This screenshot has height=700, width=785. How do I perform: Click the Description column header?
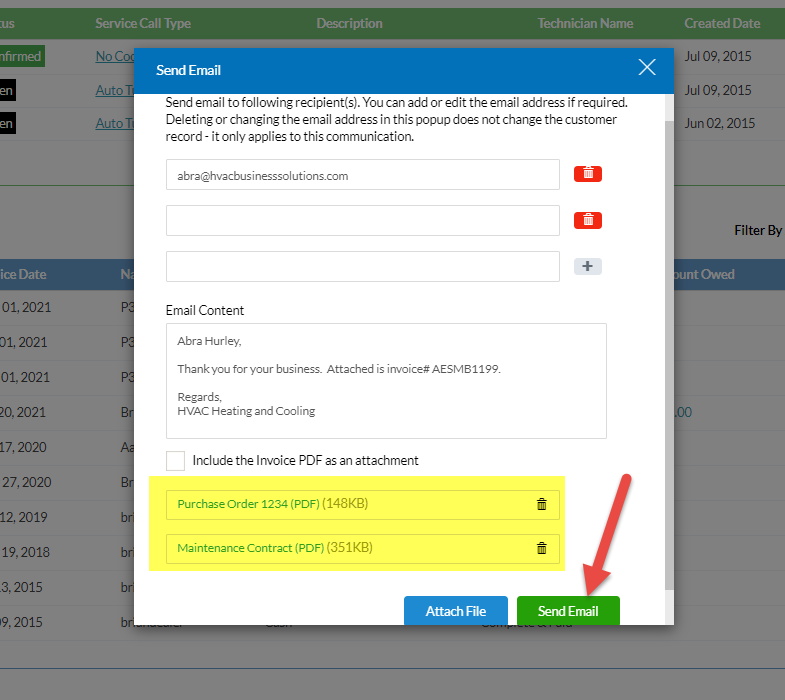click(349, 23)
